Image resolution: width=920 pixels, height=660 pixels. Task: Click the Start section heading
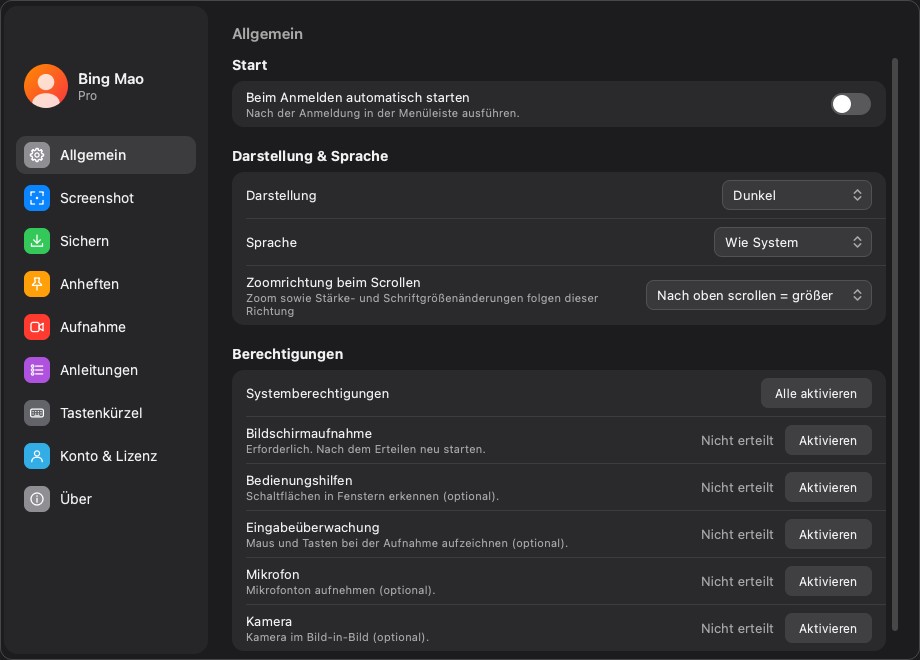point(249,65)
